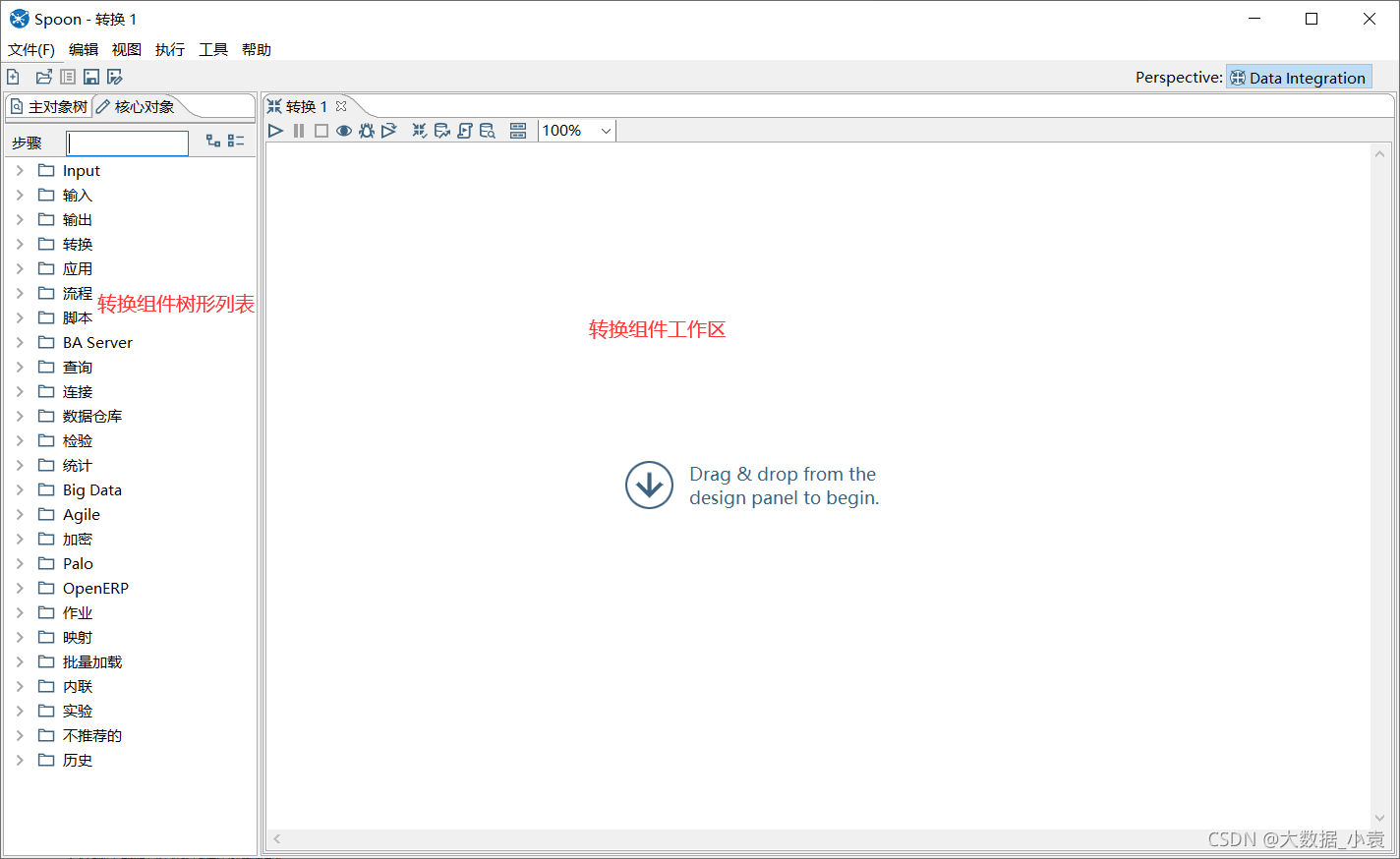Expand the 脚本 folder
The image size is (1400, 859).
(20, 318)
